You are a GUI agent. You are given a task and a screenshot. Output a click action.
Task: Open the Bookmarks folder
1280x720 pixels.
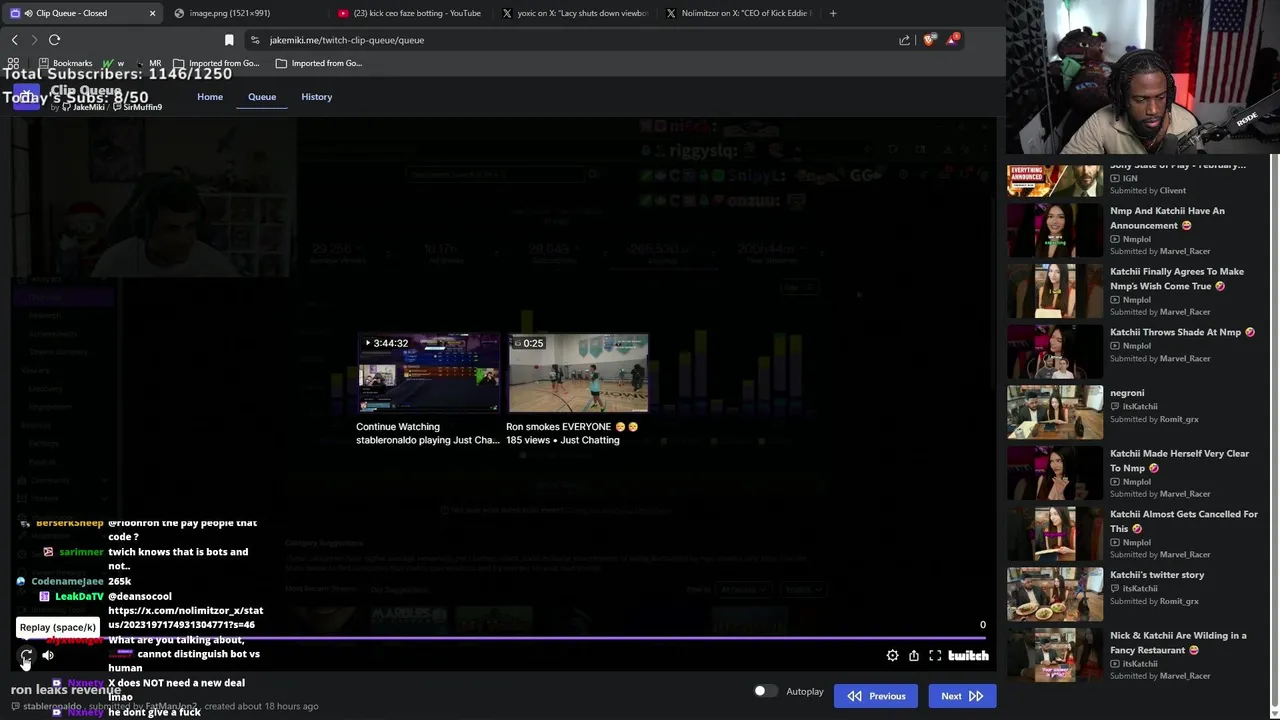pyautogui.click(x=65, y=63)
